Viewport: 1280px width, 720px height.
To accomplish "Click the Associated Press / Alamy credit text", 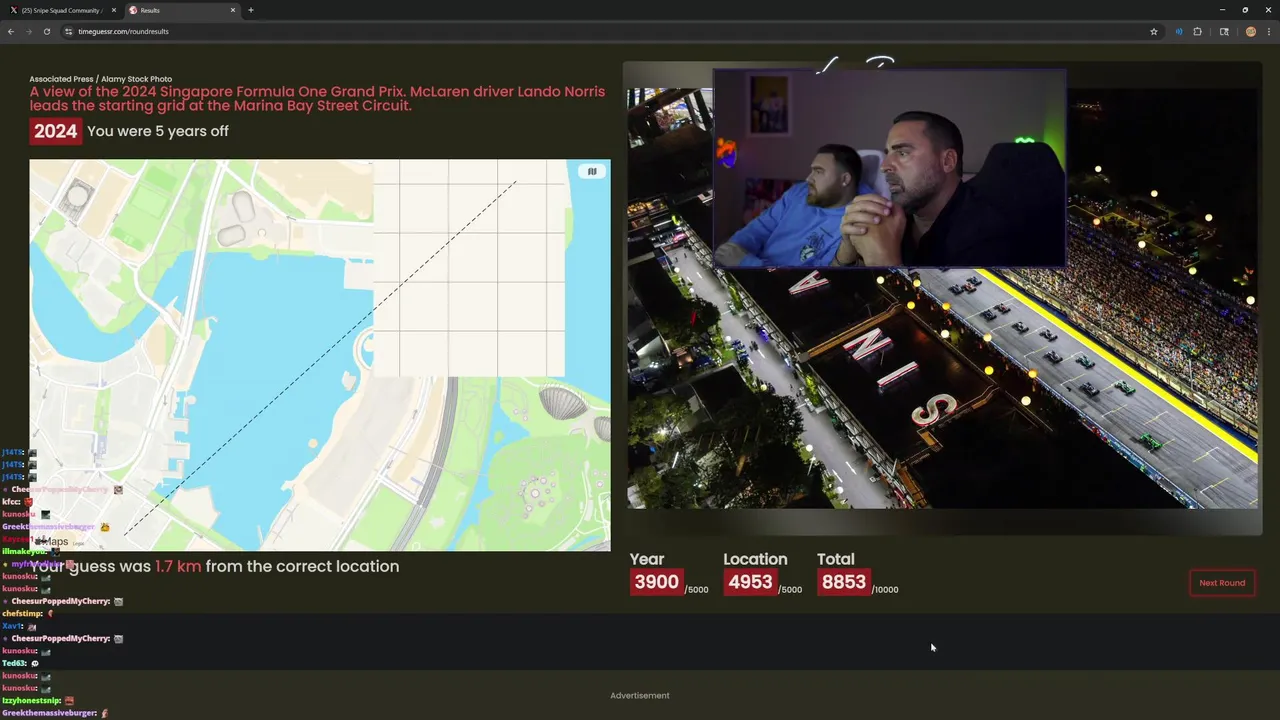I will coord(100,79).
